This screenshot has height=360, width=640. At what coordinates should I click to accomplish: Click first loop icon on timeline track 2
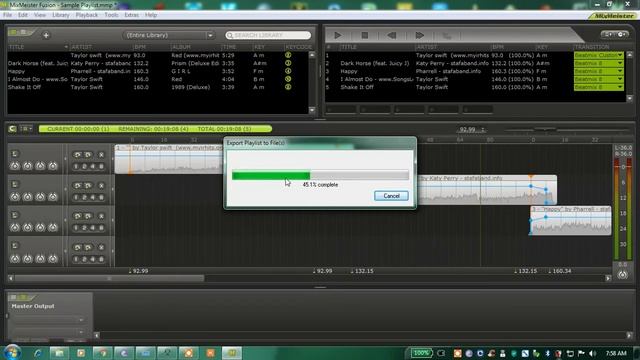[x=78, y=186]
